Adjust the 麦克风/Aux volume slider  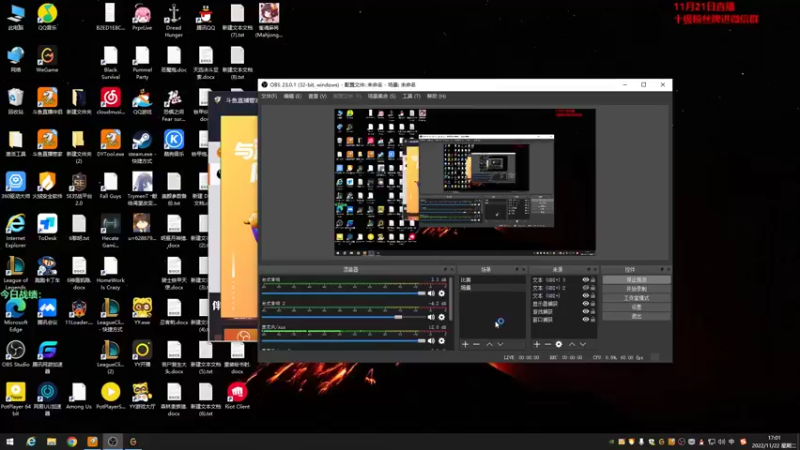coord(343,340)
